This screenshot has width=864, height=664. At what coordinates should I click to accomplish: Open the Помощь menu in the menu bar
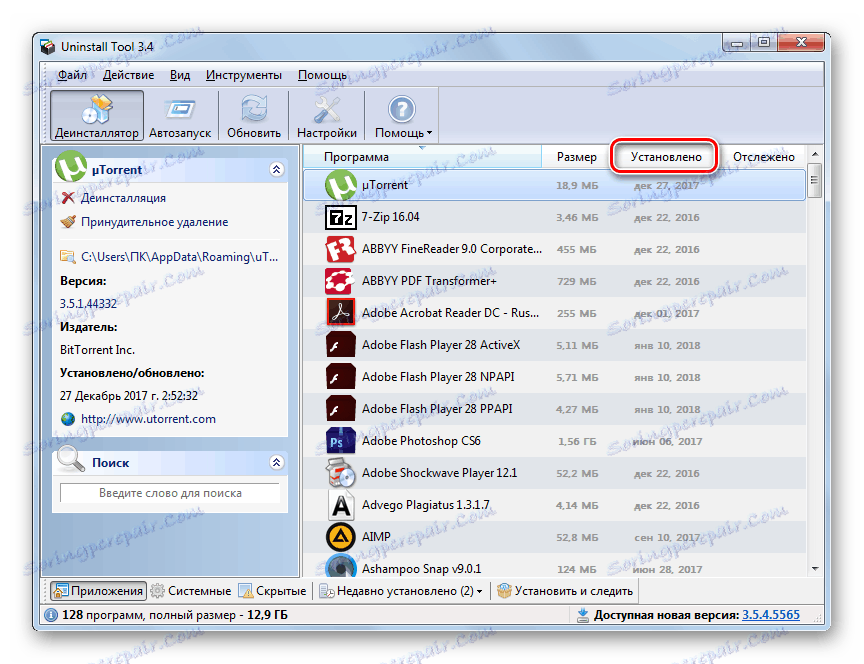(x=322, y=75)
